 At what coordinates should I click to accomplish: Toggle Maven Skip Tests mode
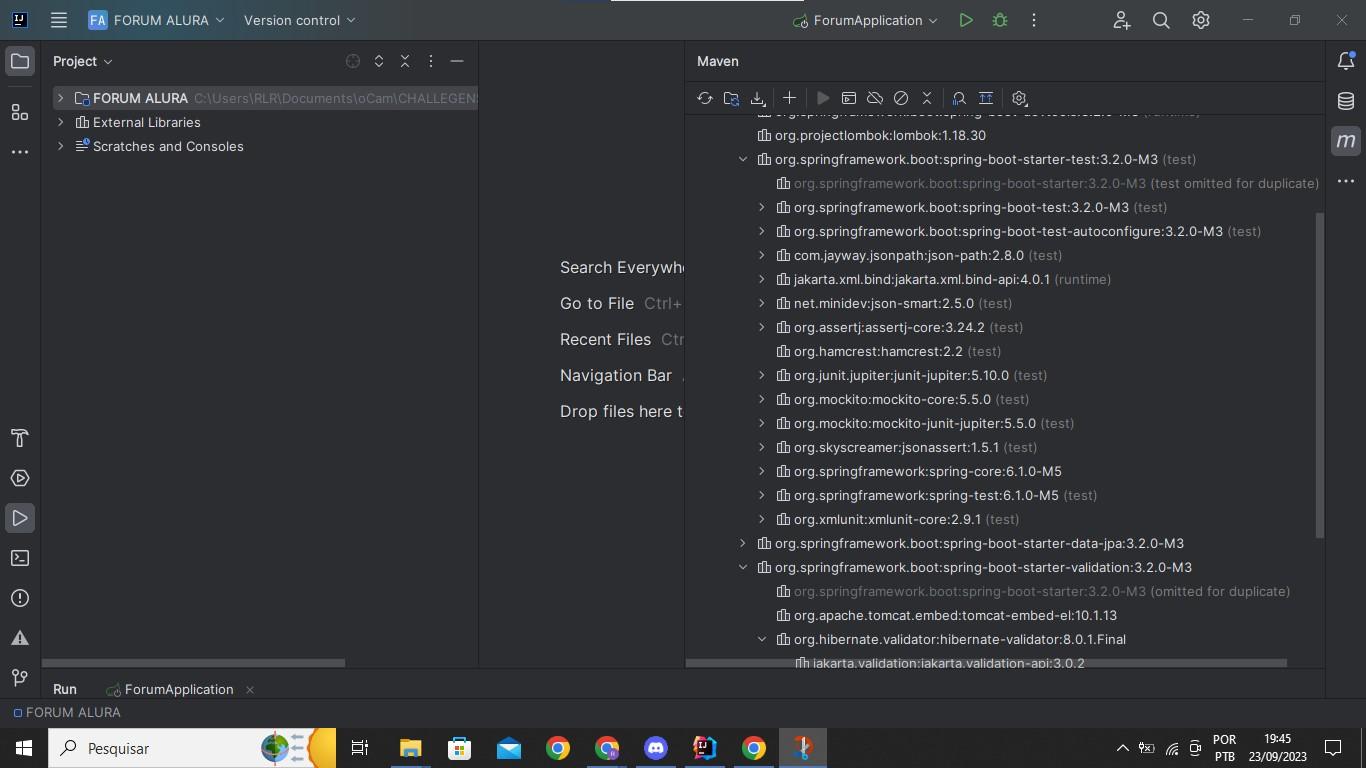pos(901,98)
